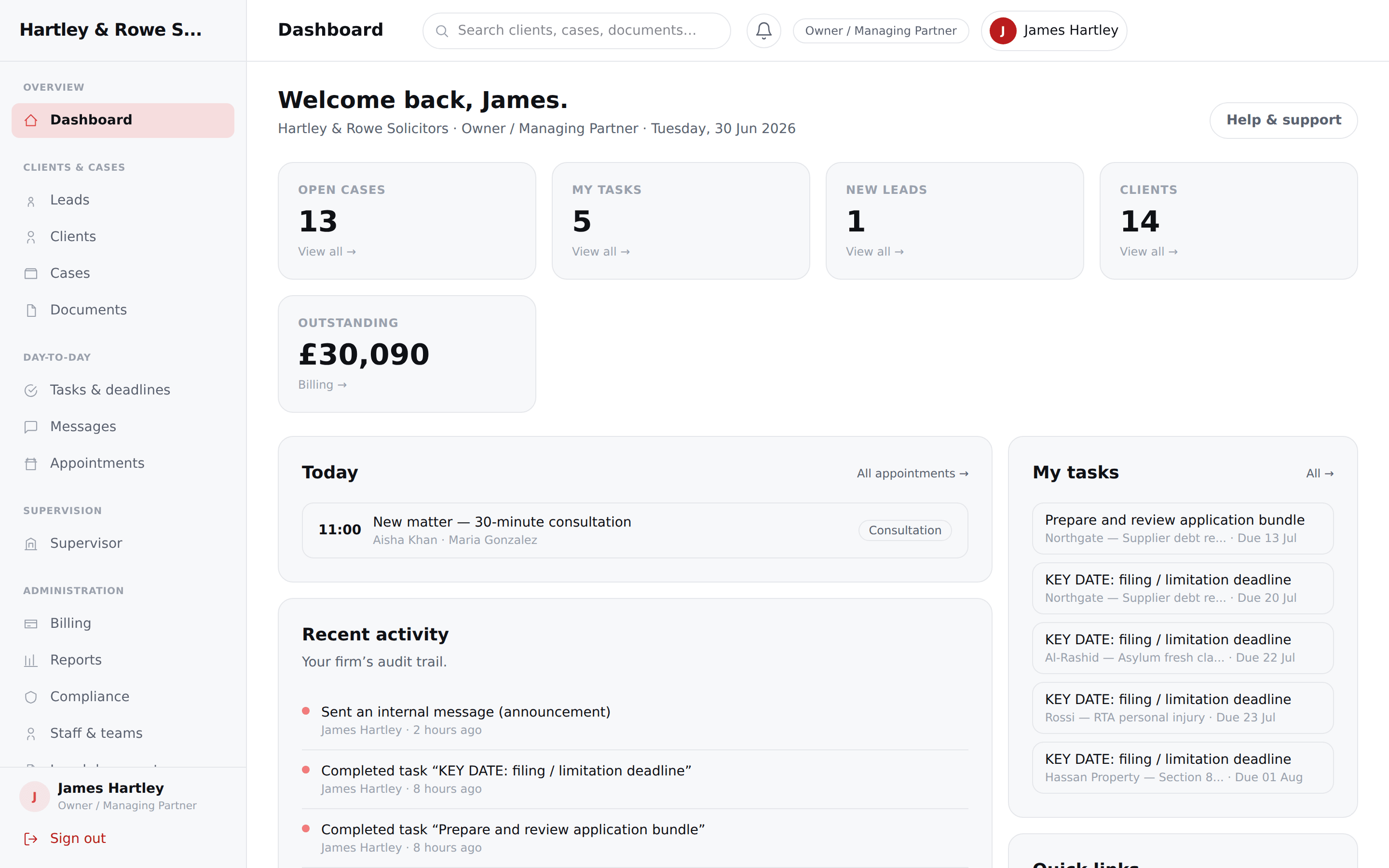Image resolution: width=1389 pixels, height=868 pixels.
Task: Click the J avatar in sidebar footer
Action: pyautogui.click(x=34, y=796)
